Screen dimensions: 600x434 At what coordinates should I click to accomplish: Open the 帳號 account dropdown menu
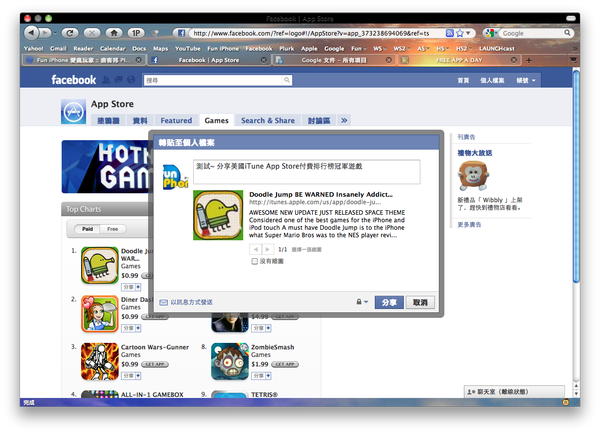[x=526, y=80]
